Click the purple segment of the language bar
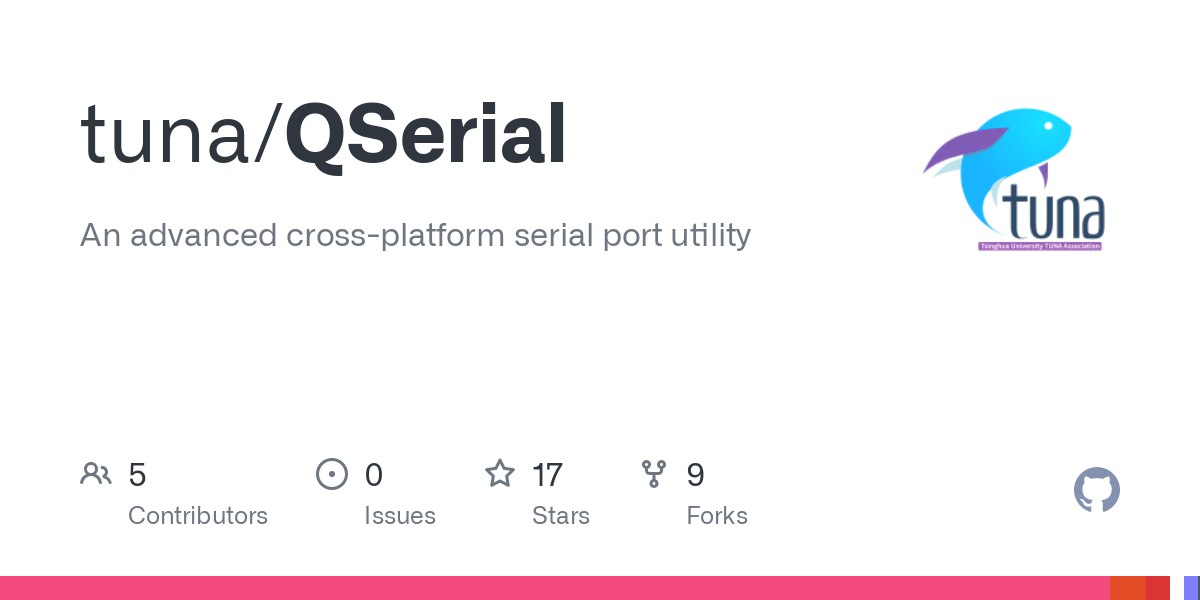The image size is (1200, 600). pos(1192,588)
